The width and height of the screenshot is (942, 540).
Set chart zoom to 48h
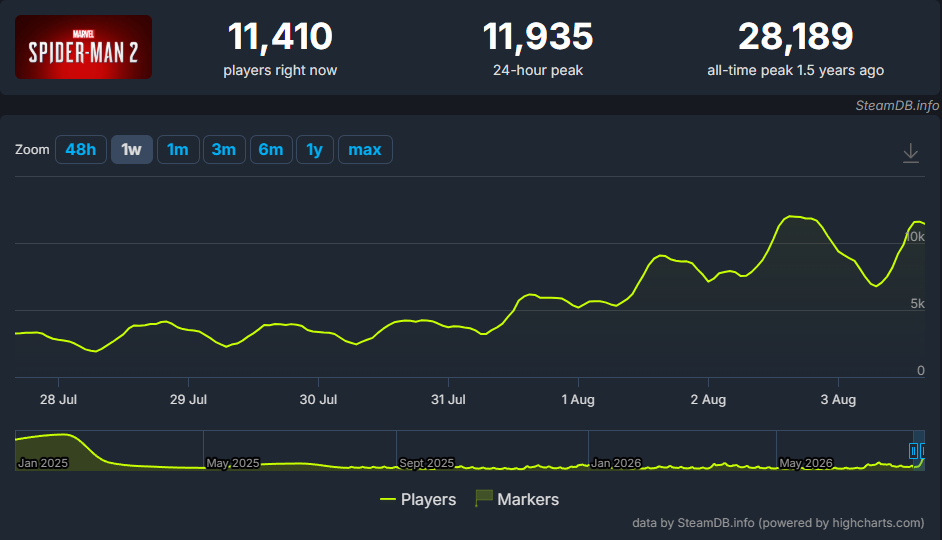tap(81, 150)
